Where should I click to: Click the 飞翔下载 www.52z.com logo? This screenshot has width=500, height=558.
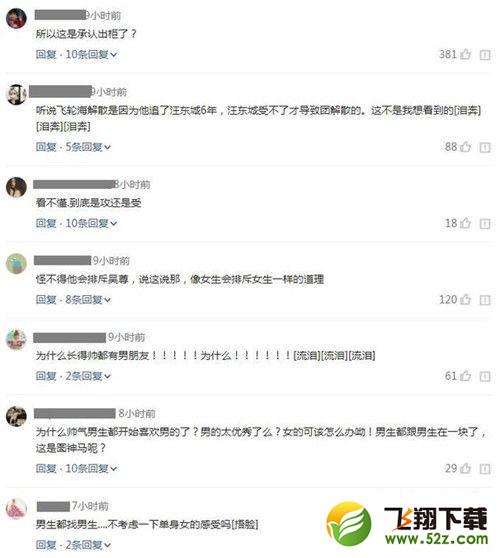click(x=408, y=523)
